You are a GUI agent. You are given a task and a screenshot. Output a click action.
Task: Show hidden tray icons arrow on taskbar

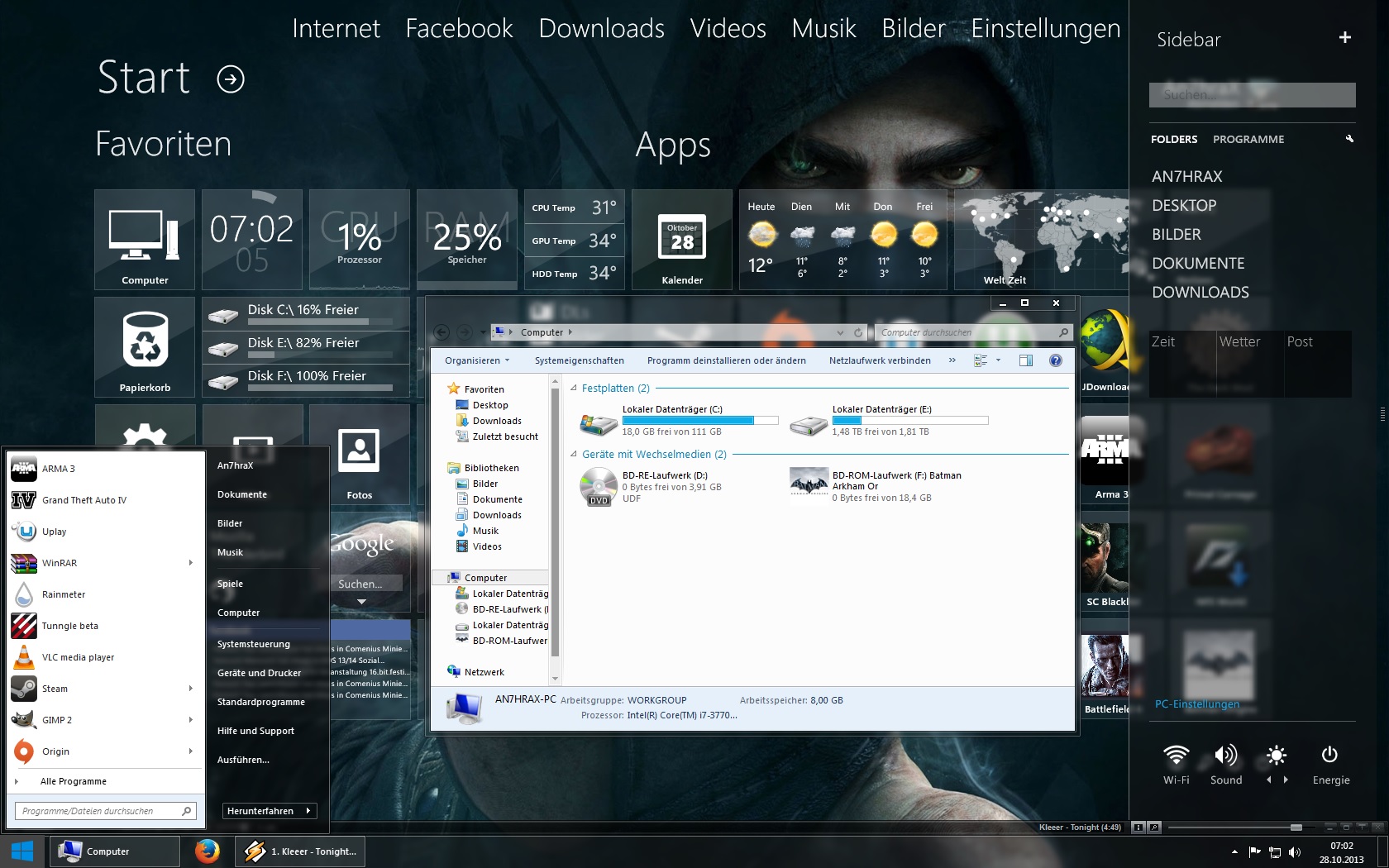pos(1235,852)
